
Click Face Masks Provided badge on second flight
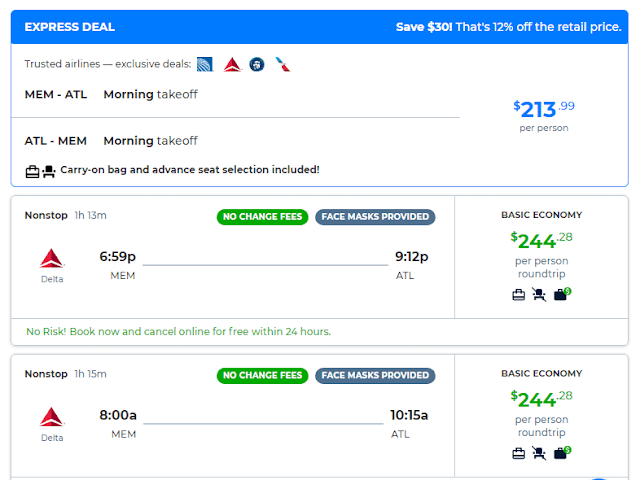coord(375,376)
